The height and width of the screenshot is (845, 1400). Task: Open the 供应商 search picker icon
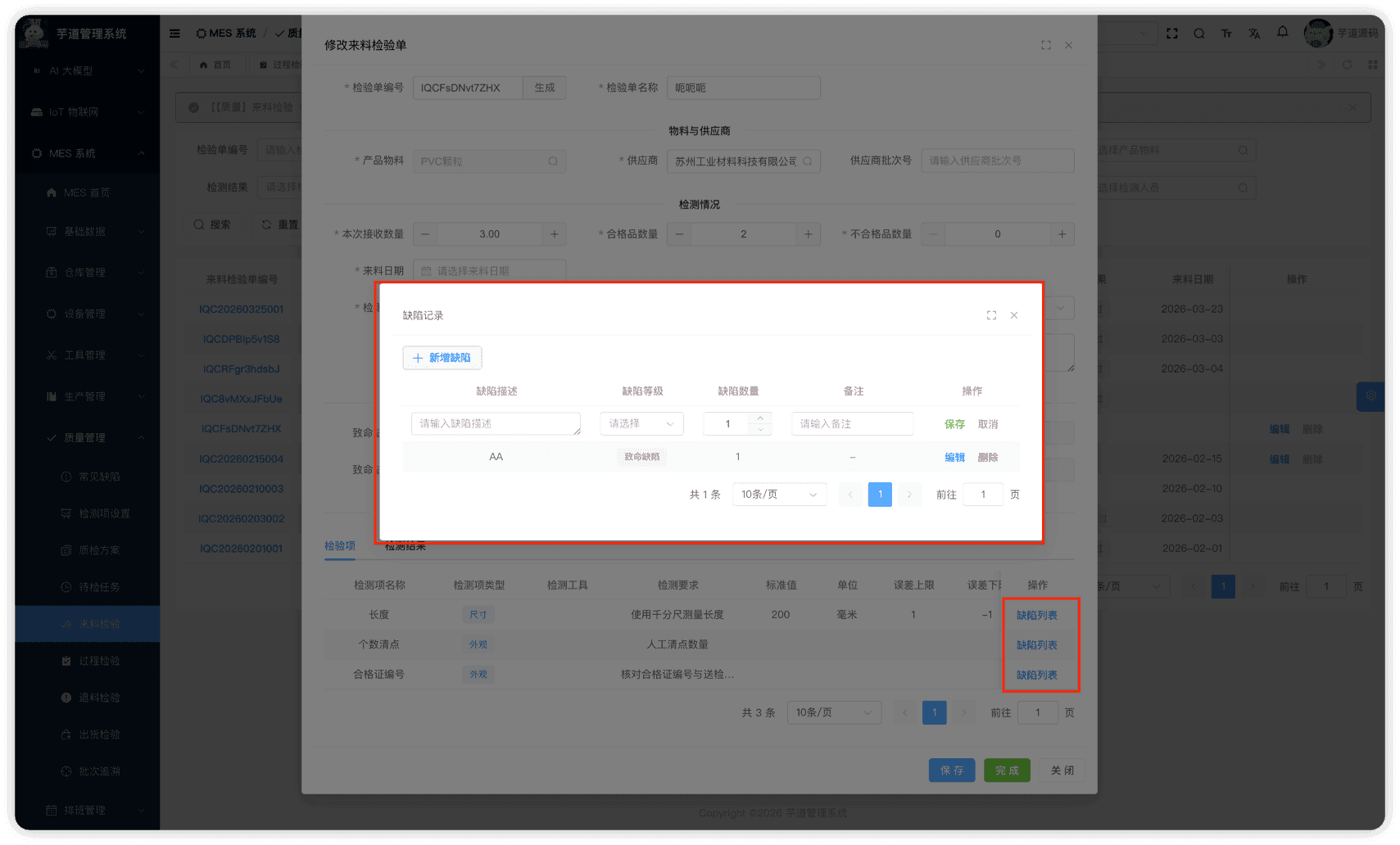[x=807, y=160]
